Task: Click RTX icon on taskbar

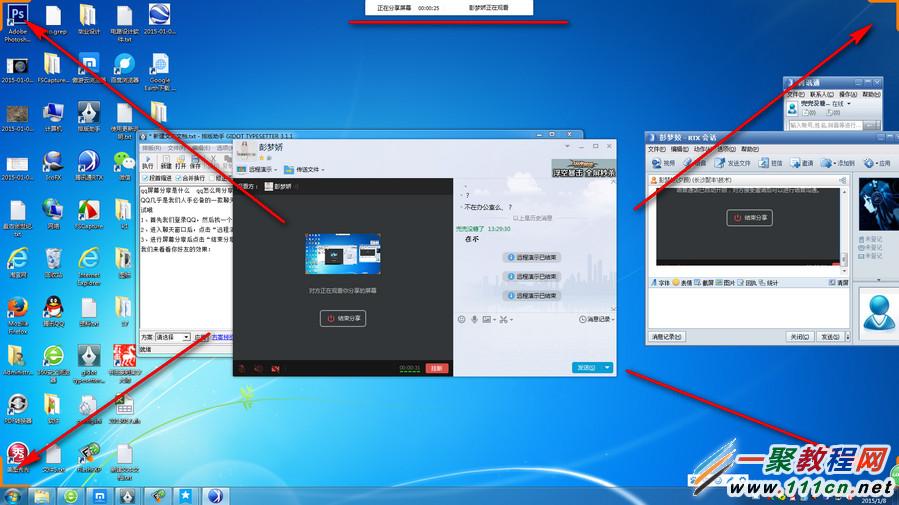Action: pos(215,496)
